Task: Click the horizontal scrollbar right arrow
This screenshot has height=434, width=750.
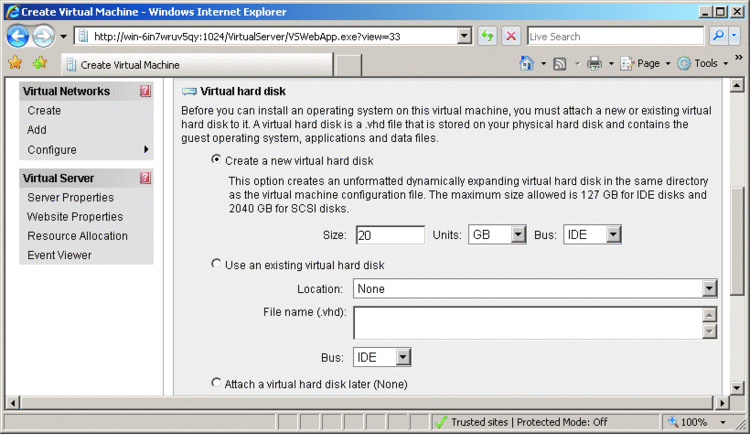Action: 721,403
